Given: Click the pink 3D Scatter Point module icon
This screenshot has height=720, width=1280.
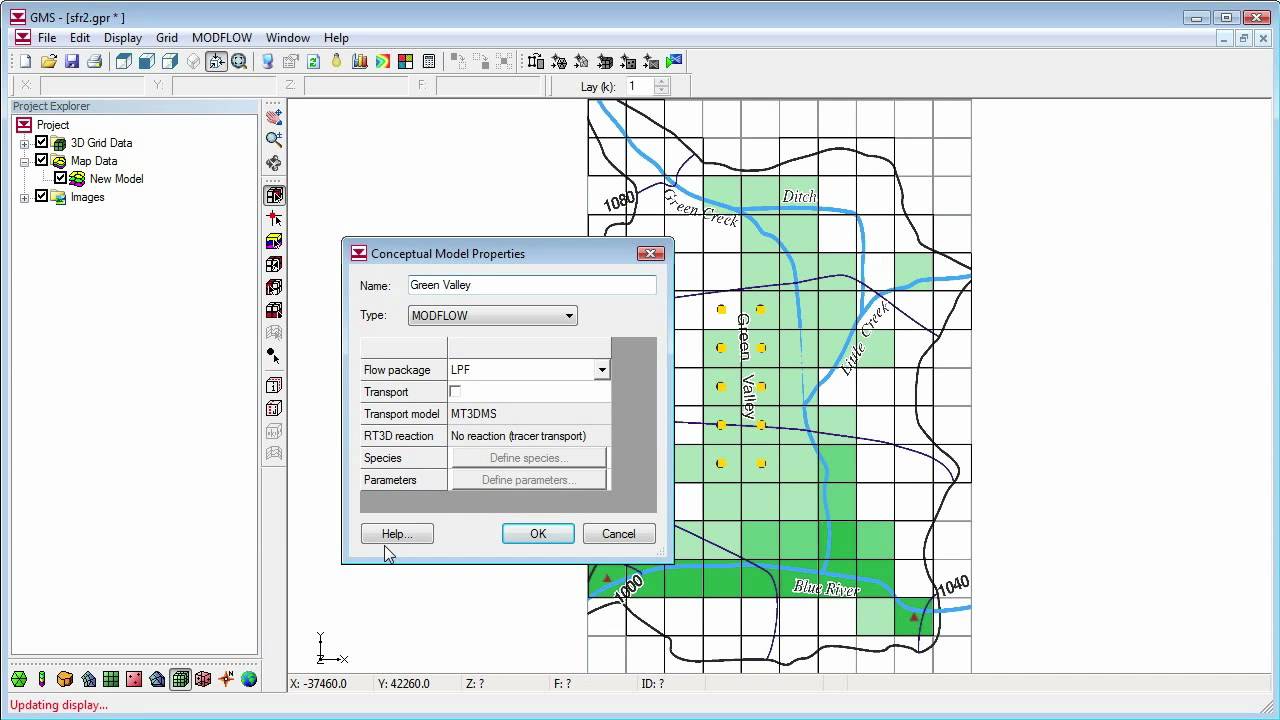Looking at the screenshot, I should [203, 680].
